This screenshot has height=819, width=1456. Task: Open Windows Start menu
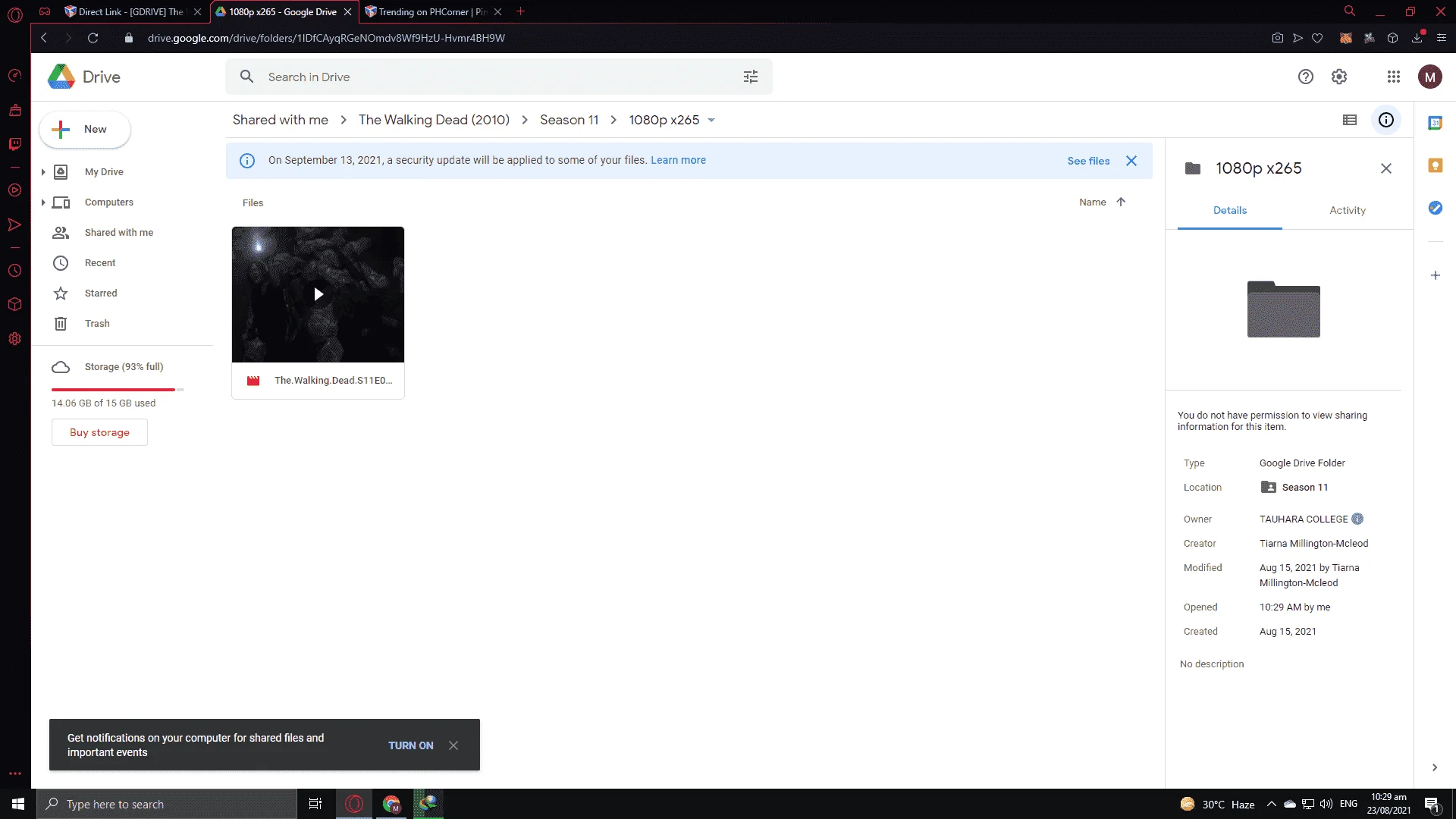pos(18,804)
